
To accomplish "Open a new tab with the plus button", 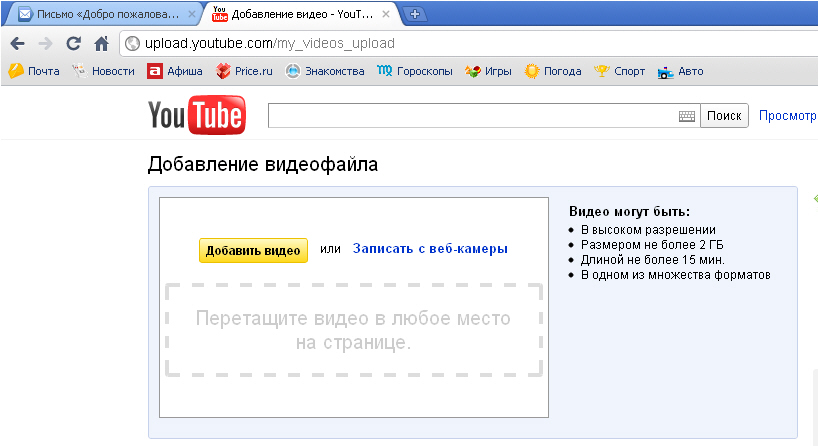I will click(x=415, y=14).
